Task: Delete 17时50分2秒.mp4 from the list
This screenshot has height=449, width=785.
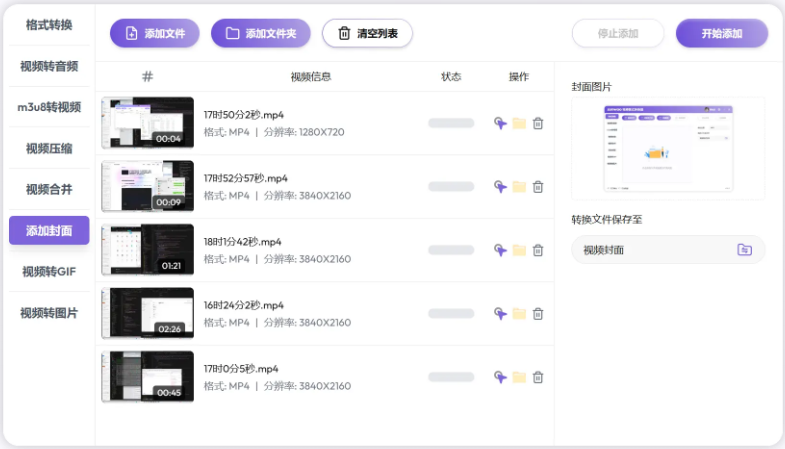Action: pos(538,123)
